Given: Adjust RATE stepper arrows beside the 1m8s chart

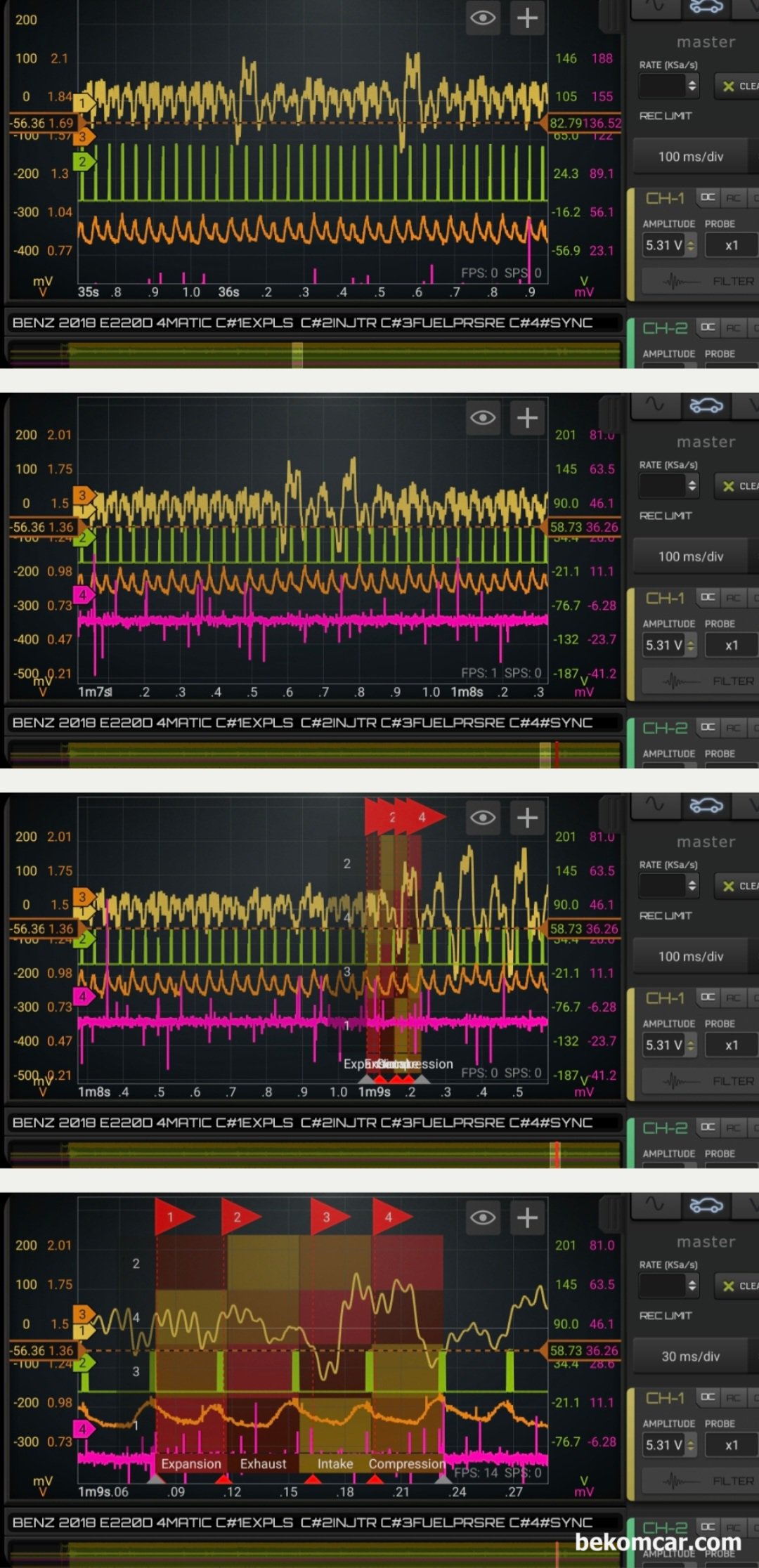Looking at the screenshot, I should (692, 885).
